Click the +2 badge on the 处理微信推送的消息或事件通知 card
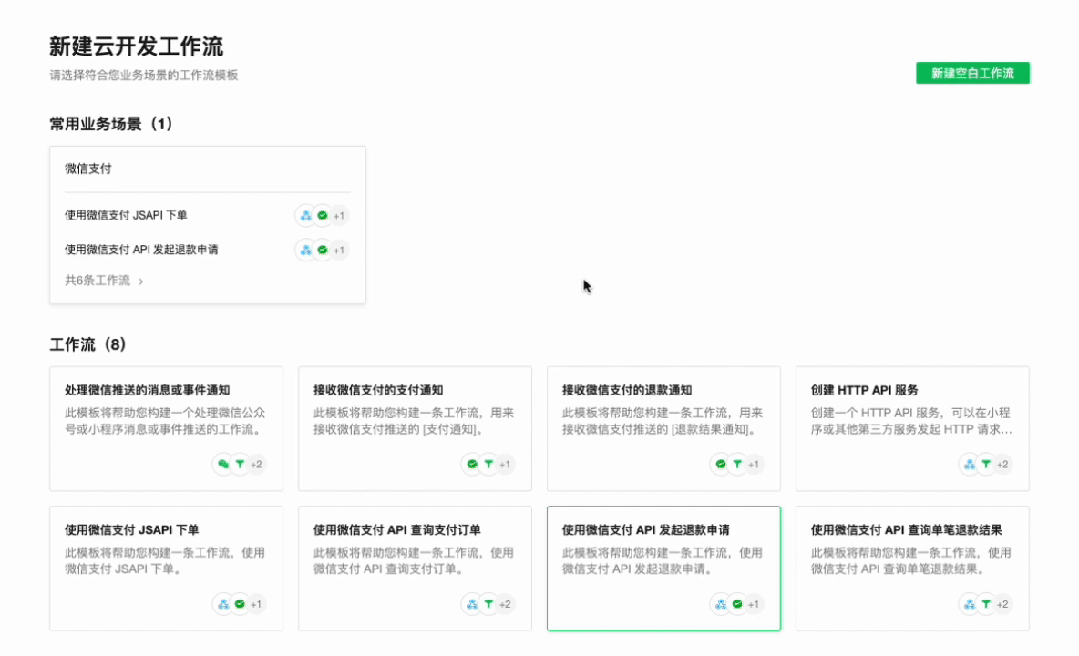Image resolution: width=1079 pixels, height=656 pixels. tap(257, 464)
